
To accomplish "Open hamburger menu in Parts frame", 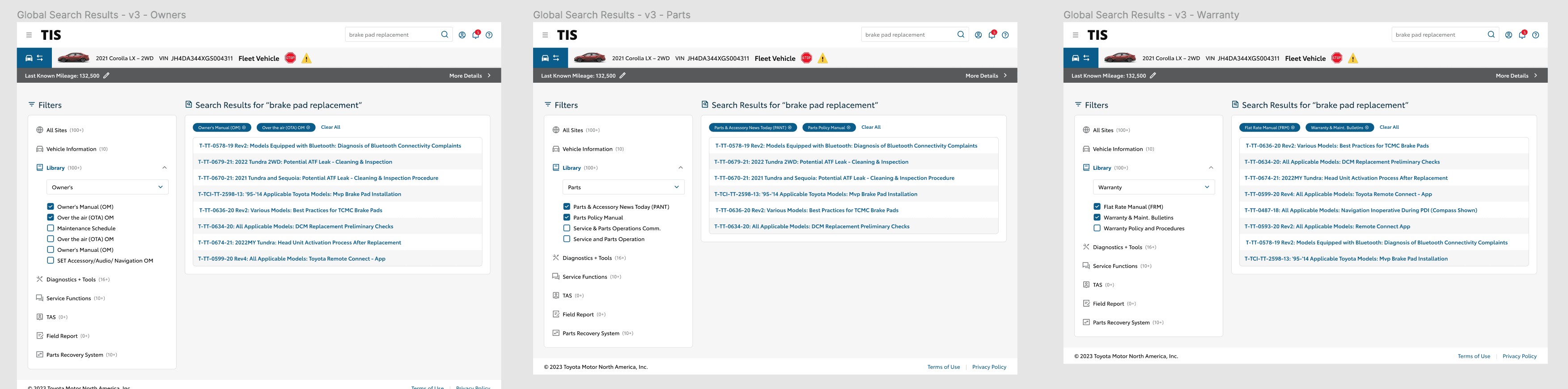I will [x=545, y=35].
